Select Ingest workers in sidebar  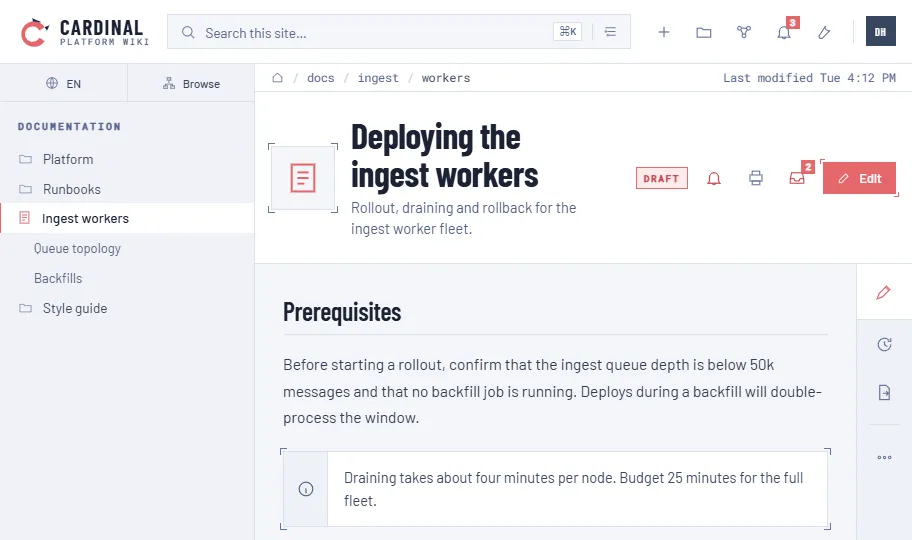(x=127, y=218)
